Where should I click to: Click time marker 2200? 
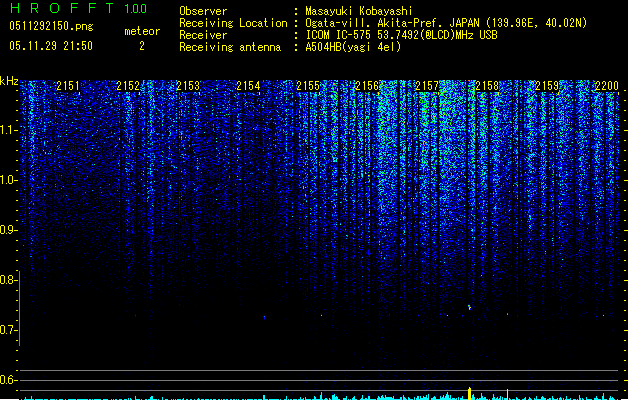coord(607,86)
